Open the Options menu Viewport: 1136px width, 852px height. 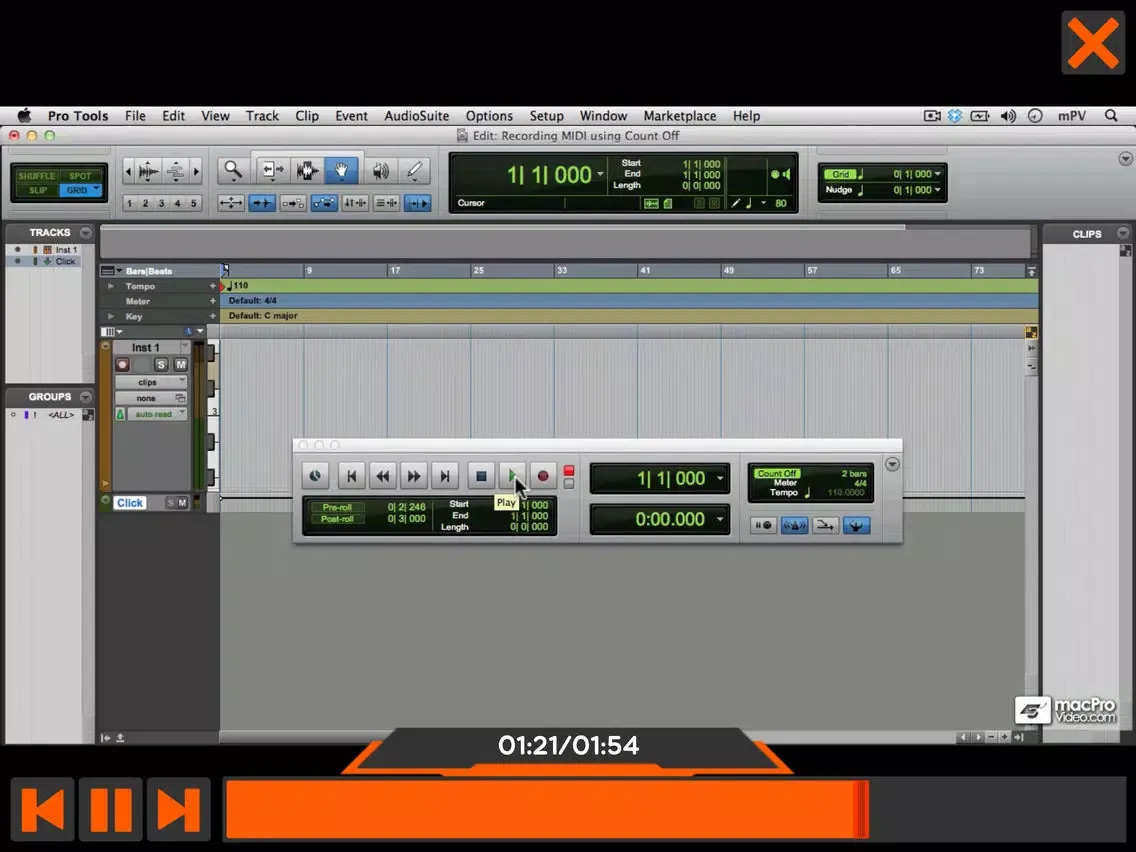(489, 116)
